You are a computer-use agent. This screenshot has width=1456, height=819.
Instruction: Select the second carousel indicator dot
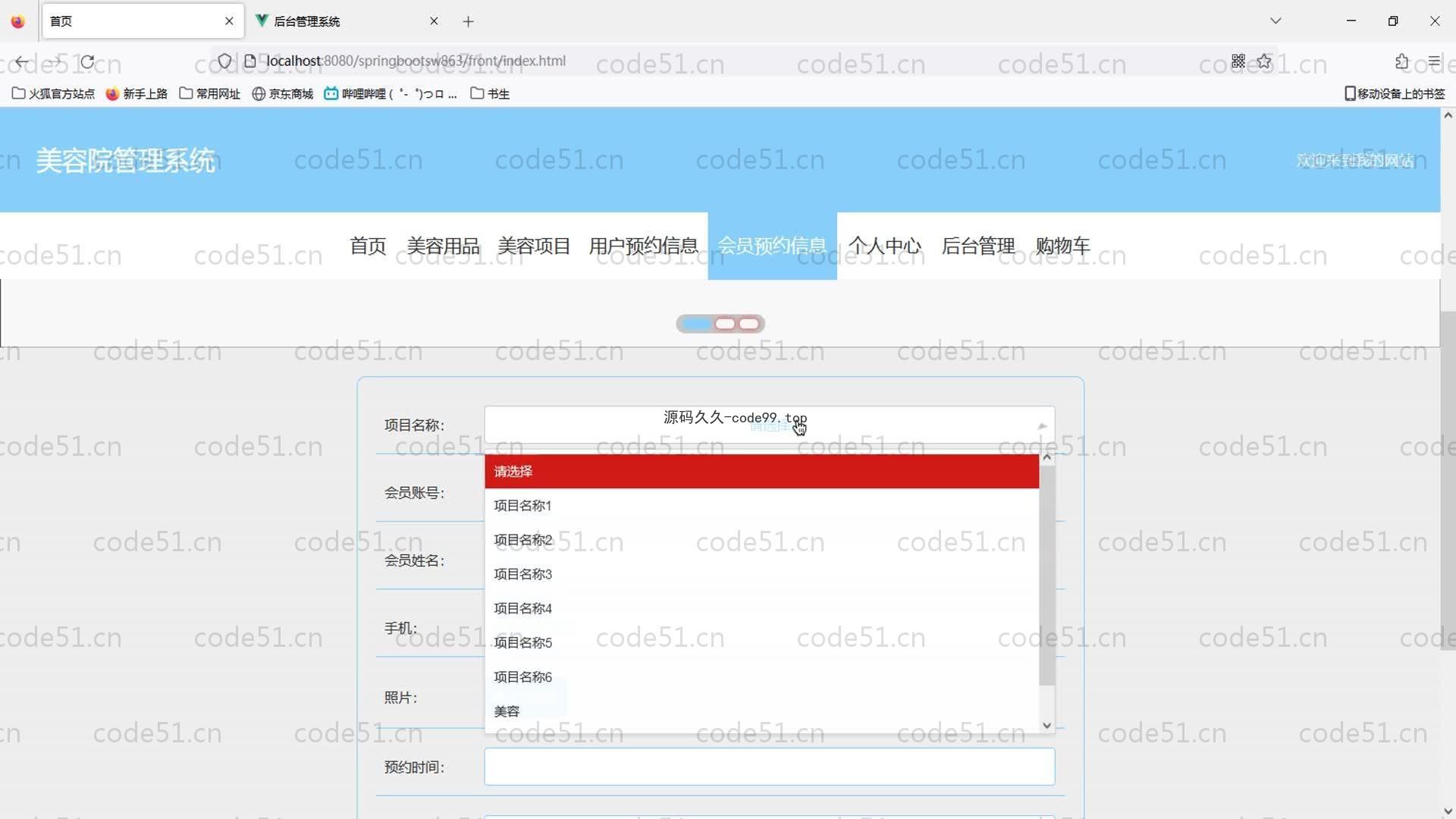pos(725,324)
